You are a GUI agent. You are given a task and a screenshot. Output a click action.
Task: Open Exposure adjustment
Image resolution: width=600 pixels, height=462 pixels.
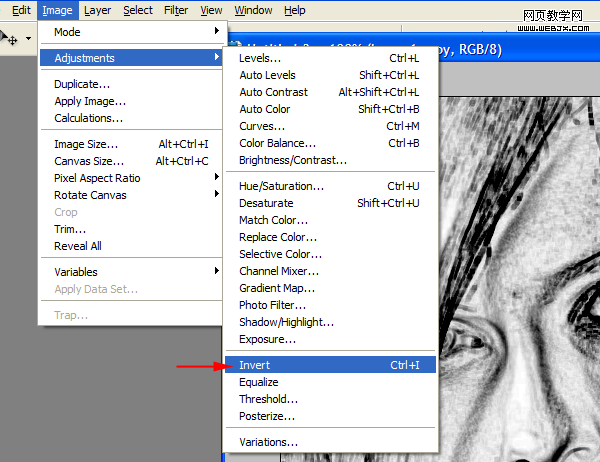point(330,339)
